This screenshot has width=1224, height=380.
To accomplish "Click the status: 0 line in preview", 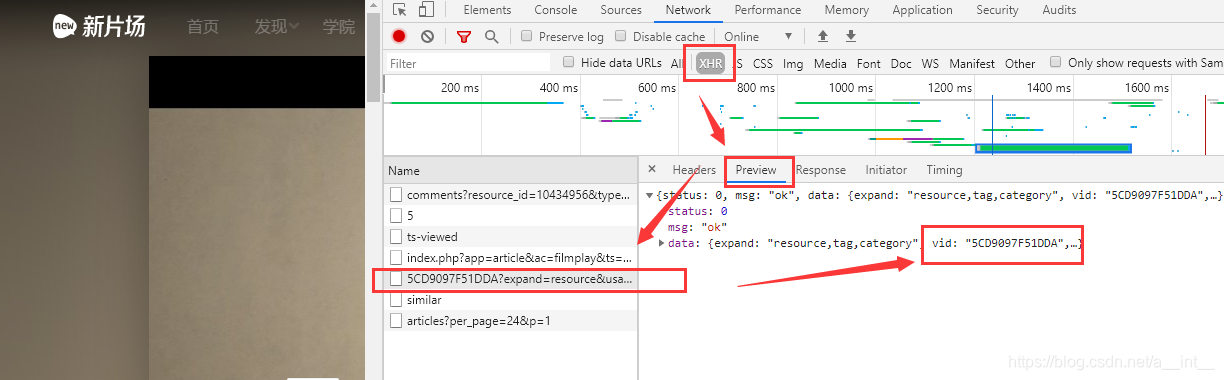I will [697, 212].
